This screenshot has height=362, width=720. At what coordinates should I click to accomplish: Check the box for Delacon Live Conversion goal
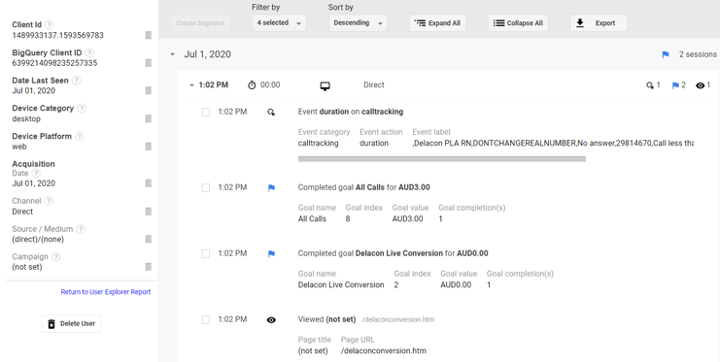[206, 254]
